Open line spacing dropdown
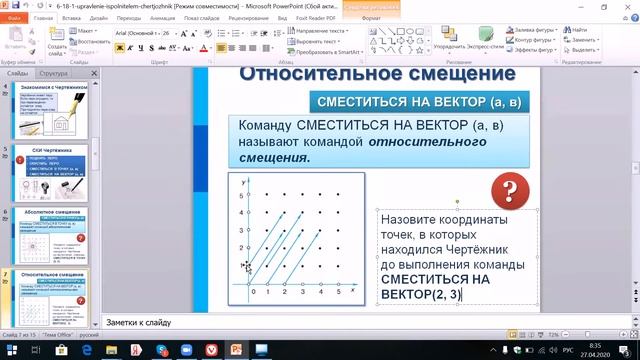 pos(279,33)
